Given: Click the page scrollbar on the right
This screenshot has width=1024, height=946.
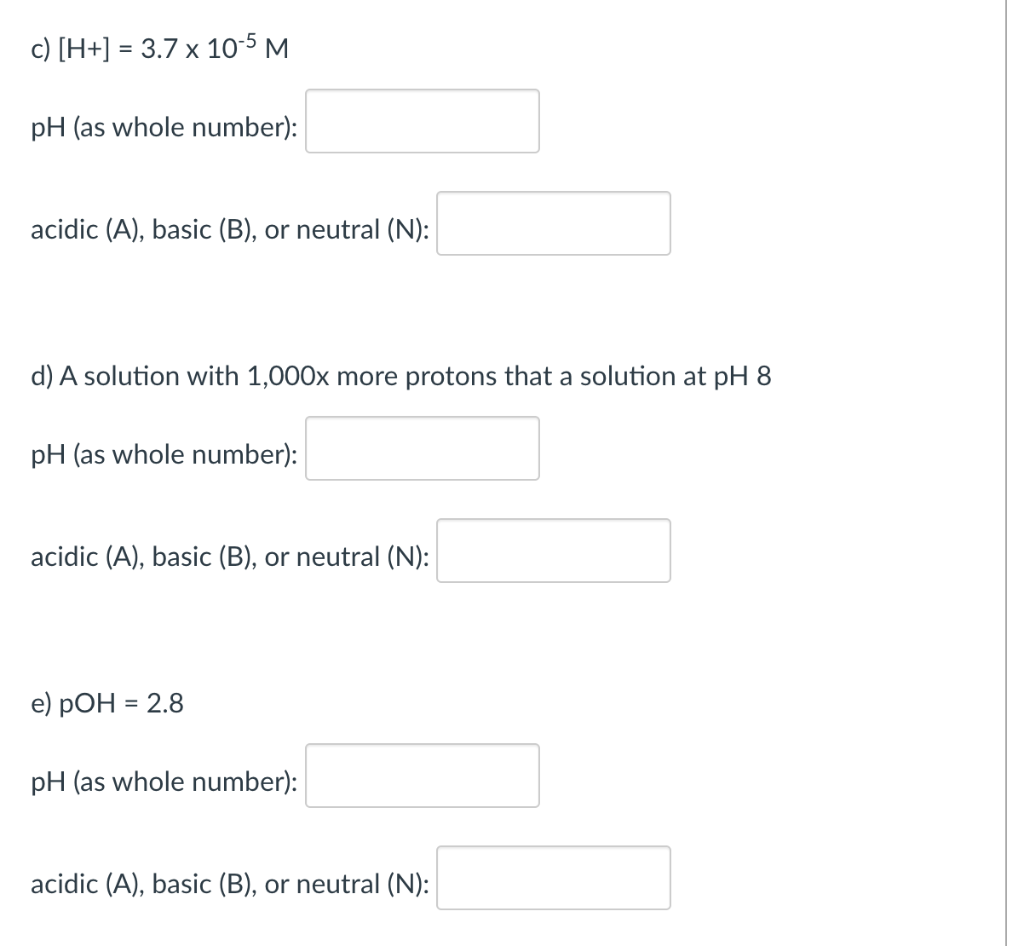Looking at the screenshot, I should pyautogui.click(x=1015, y=470).
